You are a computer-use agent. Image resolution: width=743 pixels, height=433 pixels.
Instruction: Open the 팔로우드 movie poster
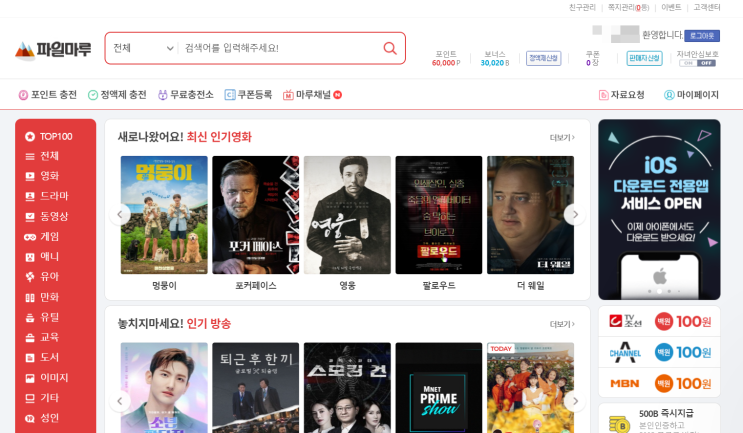pos(439,215)
